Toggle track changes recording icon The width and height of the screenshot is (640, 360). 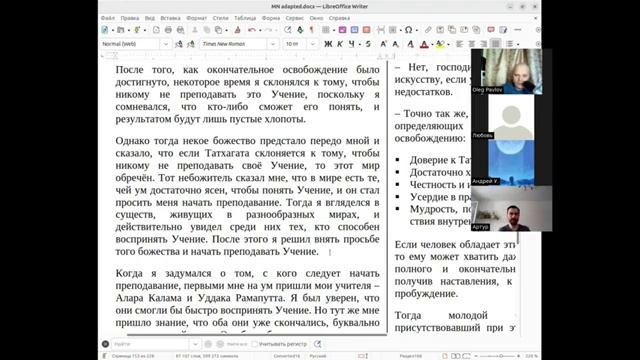pos(503,30)
